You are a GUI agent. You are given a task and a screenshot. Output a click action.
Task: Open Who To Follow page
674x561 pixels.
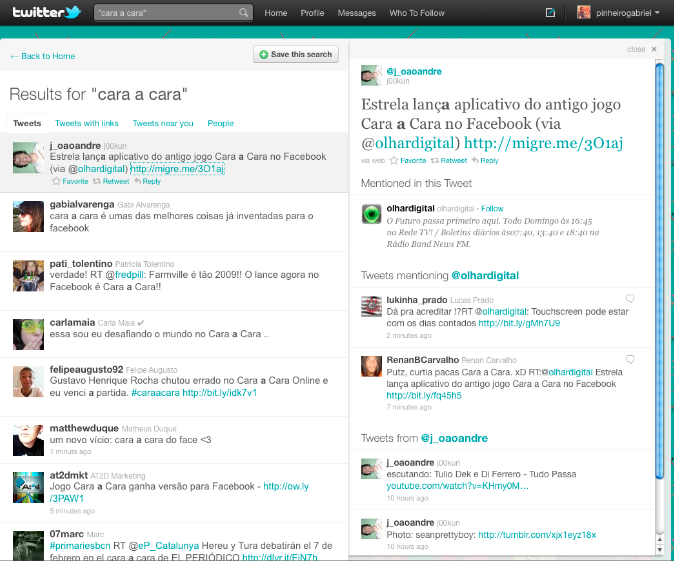pyautogui.click(x=417, y=13)
